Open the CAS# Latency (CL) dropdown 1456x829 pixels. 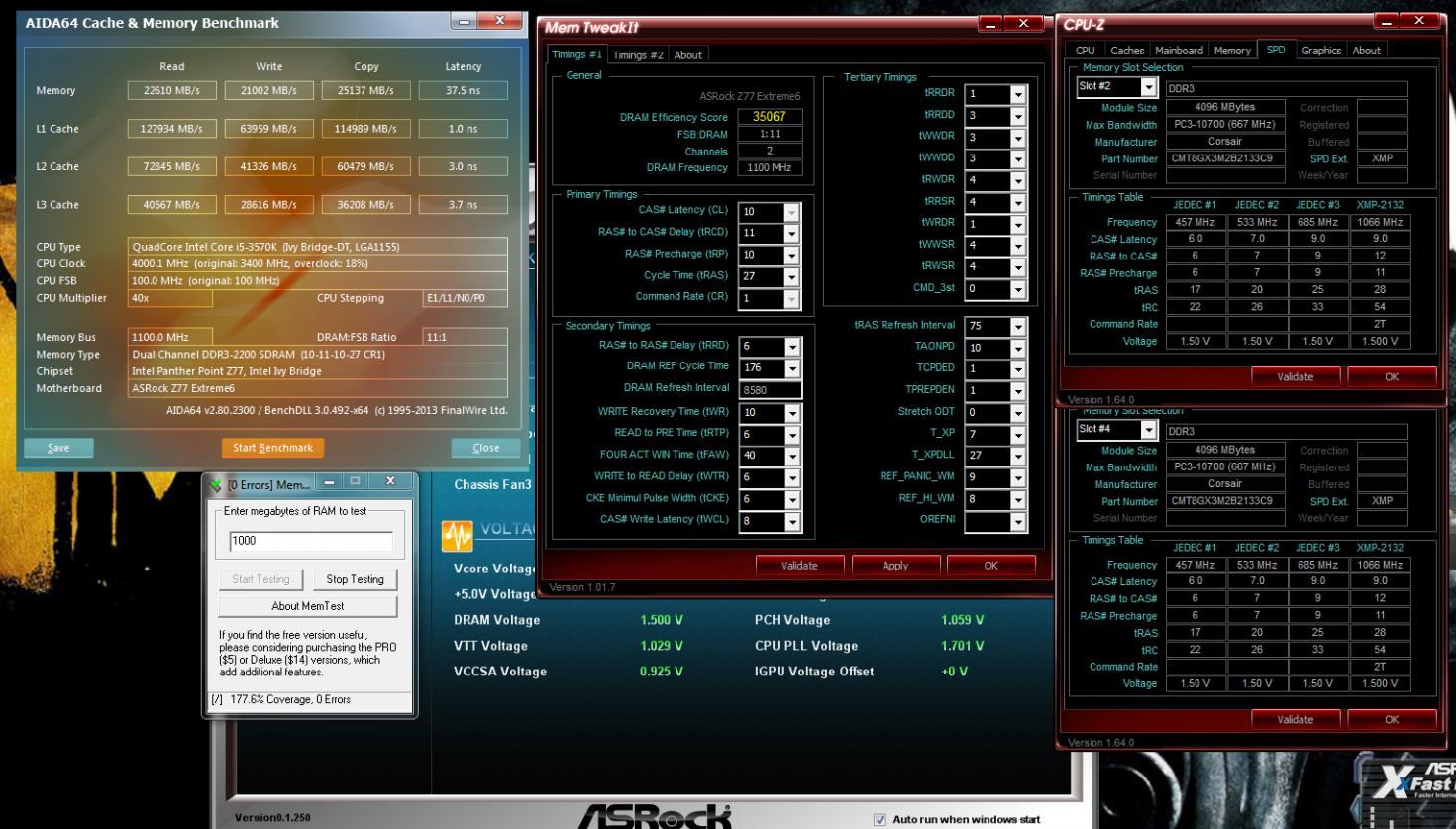coord(791,212)
